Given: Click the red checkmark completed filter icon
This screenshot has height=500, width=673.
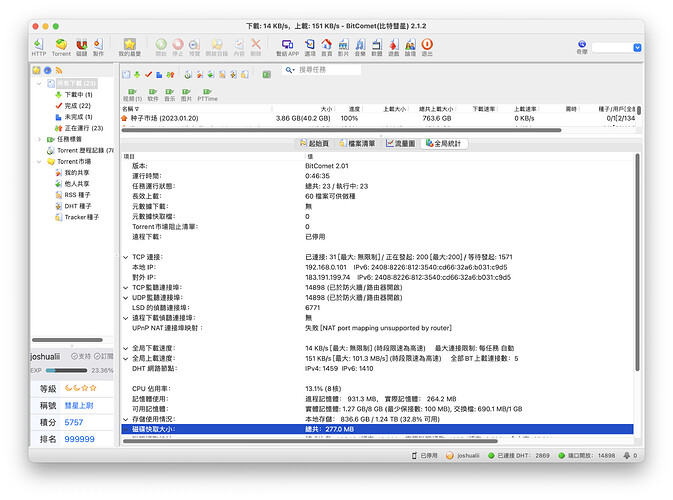Looking at the screenshot, I should 148,74.
